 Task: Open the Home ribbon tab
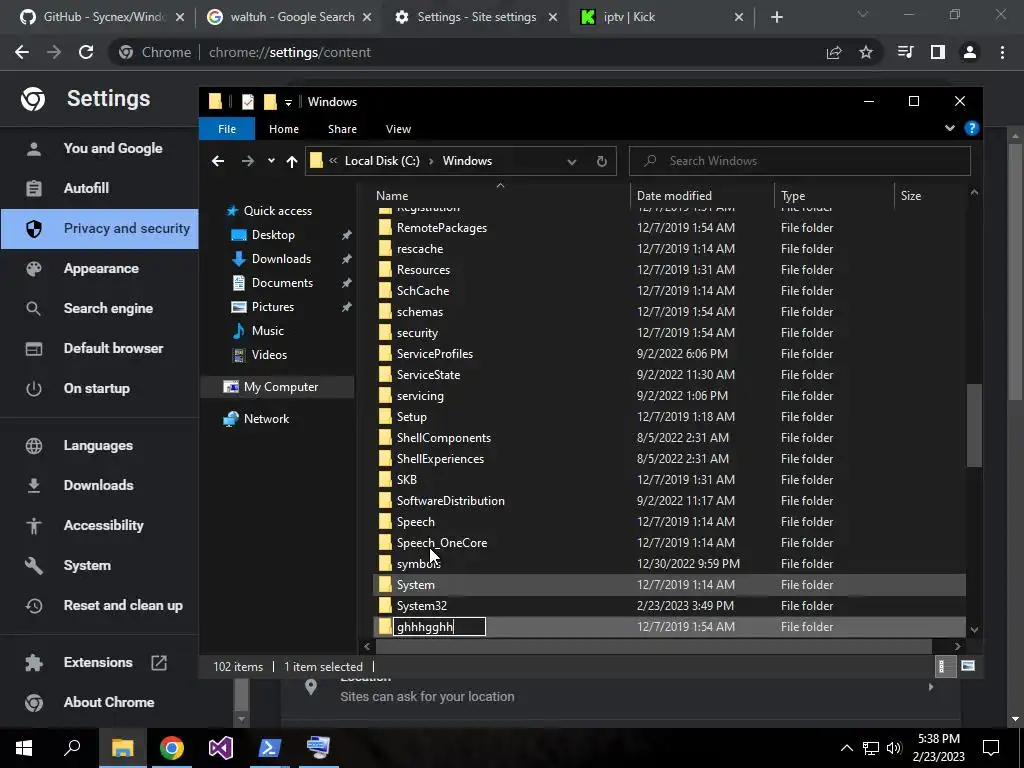point(283,129)
